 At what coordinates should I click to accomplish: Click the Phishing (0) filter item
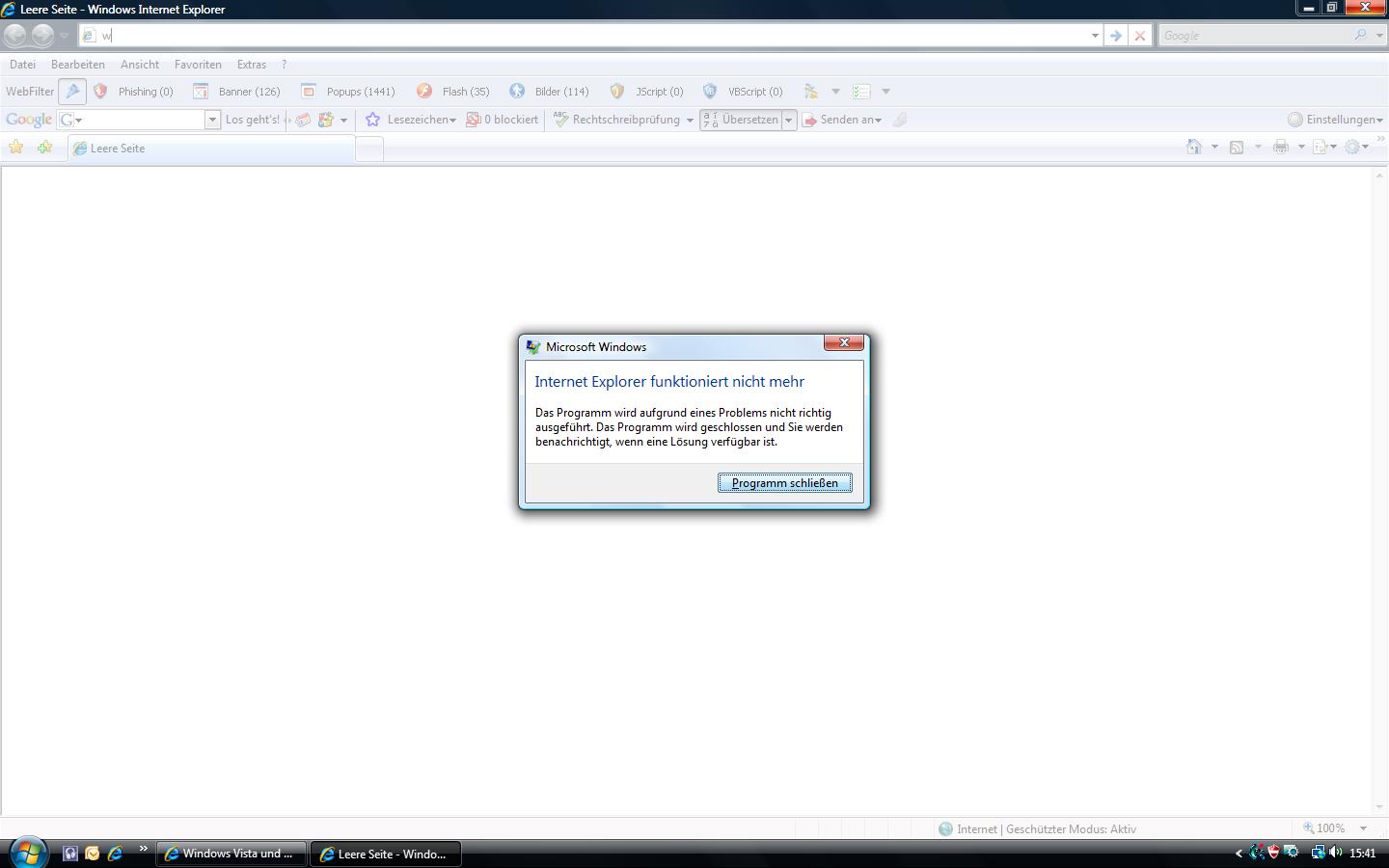point(133,92)
